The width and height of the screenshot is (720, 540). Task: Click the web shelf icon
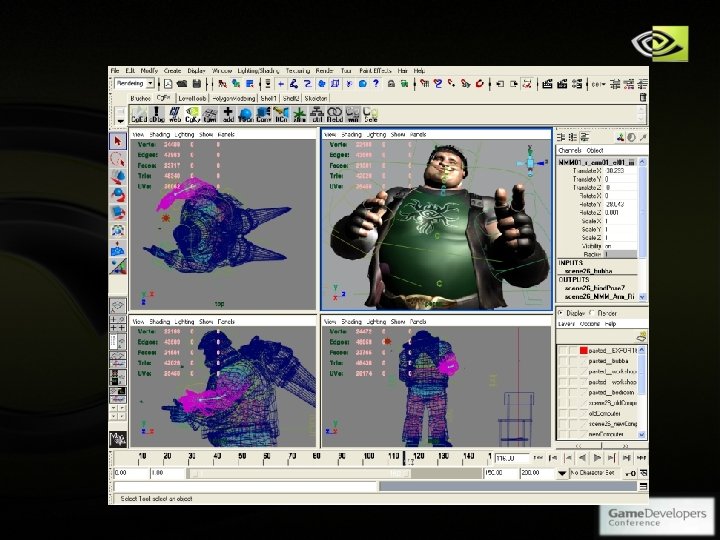click(x=174, y=114)
